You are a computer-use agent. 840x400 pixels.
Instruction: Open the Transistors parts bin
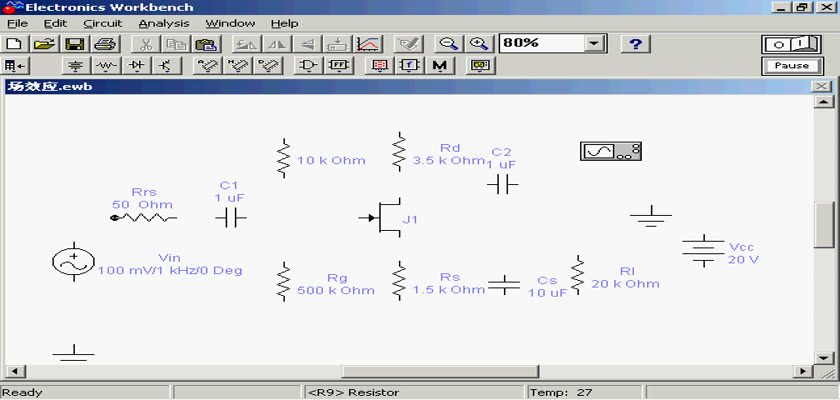tap(167, 66)
